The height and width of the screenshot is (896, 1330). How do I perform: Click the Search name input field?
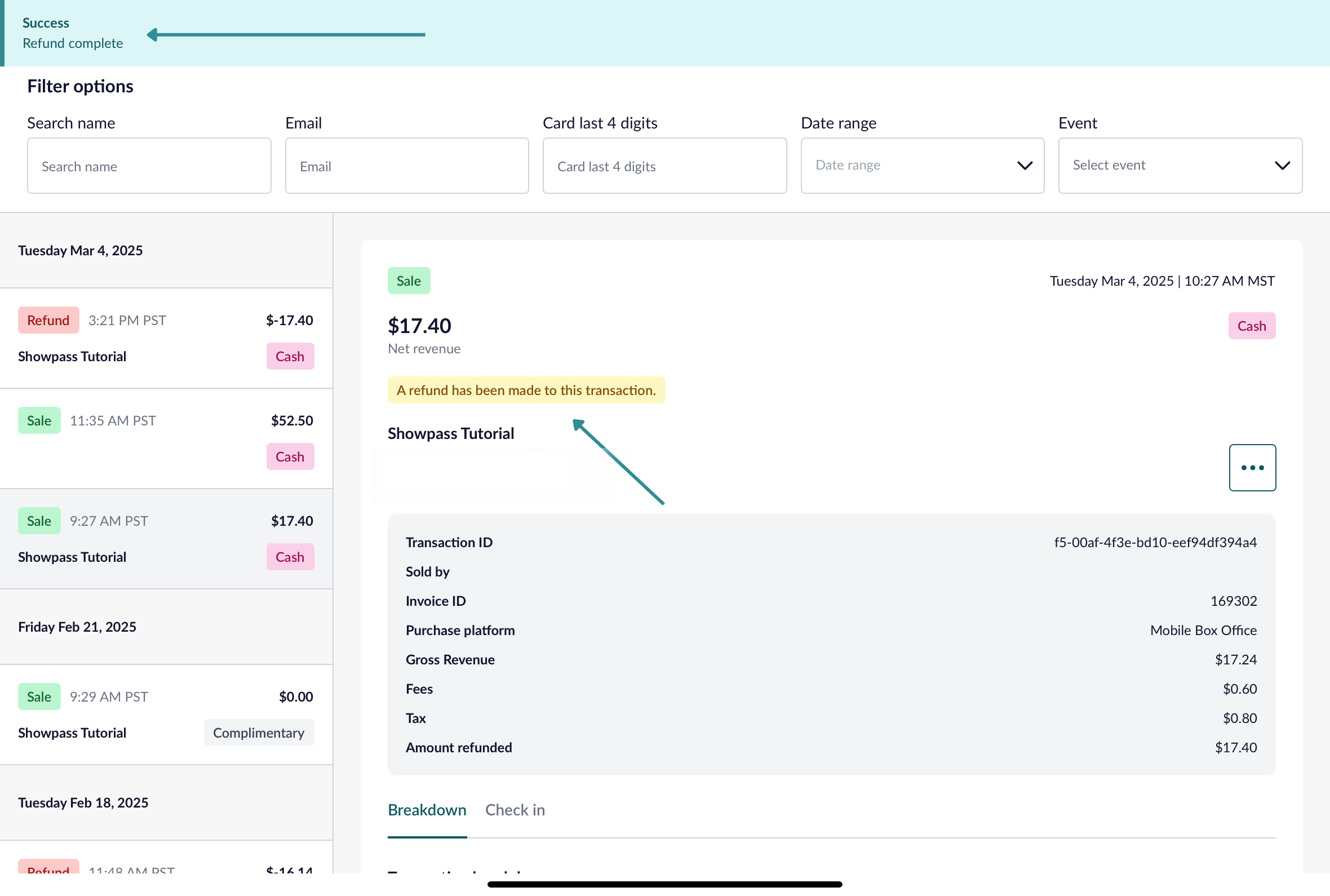[x=149, y=166]
